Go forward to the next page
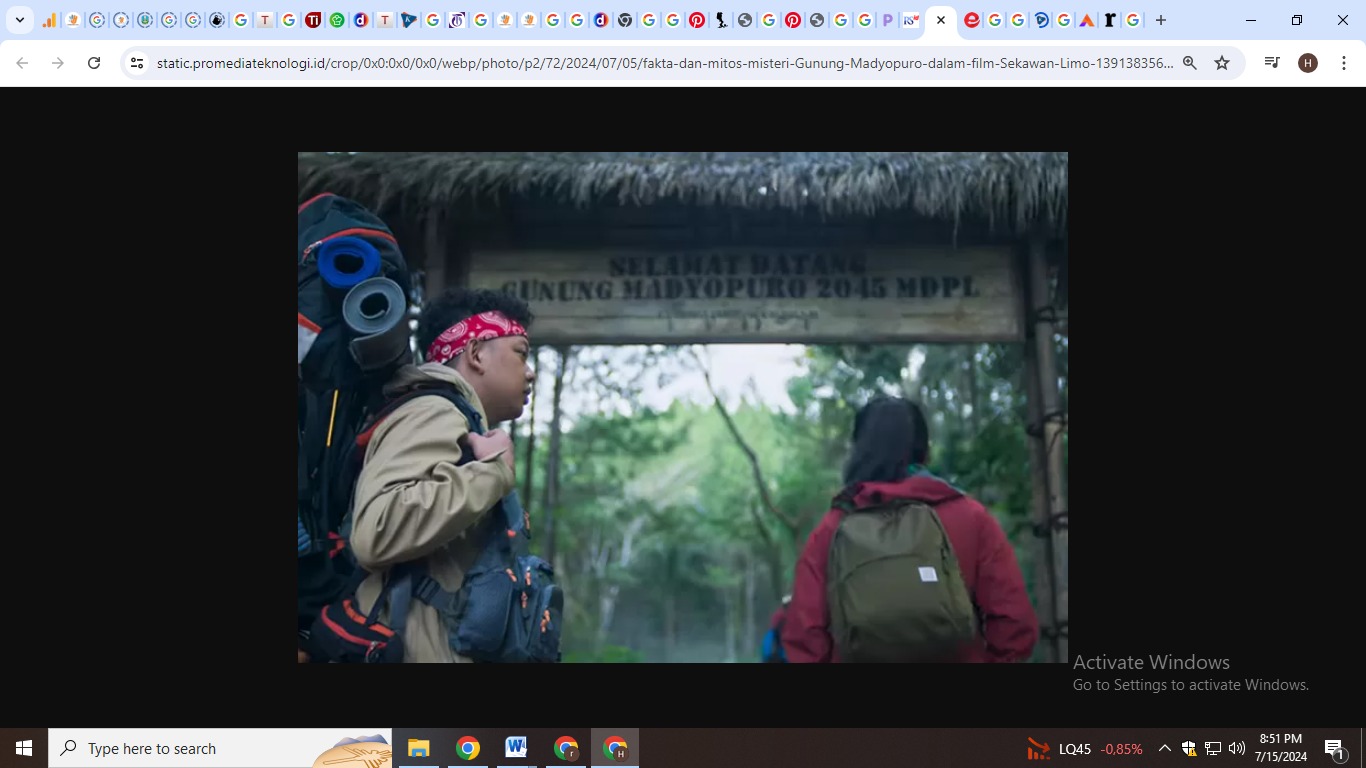1366x768 pixels. (x=58, y=63)
